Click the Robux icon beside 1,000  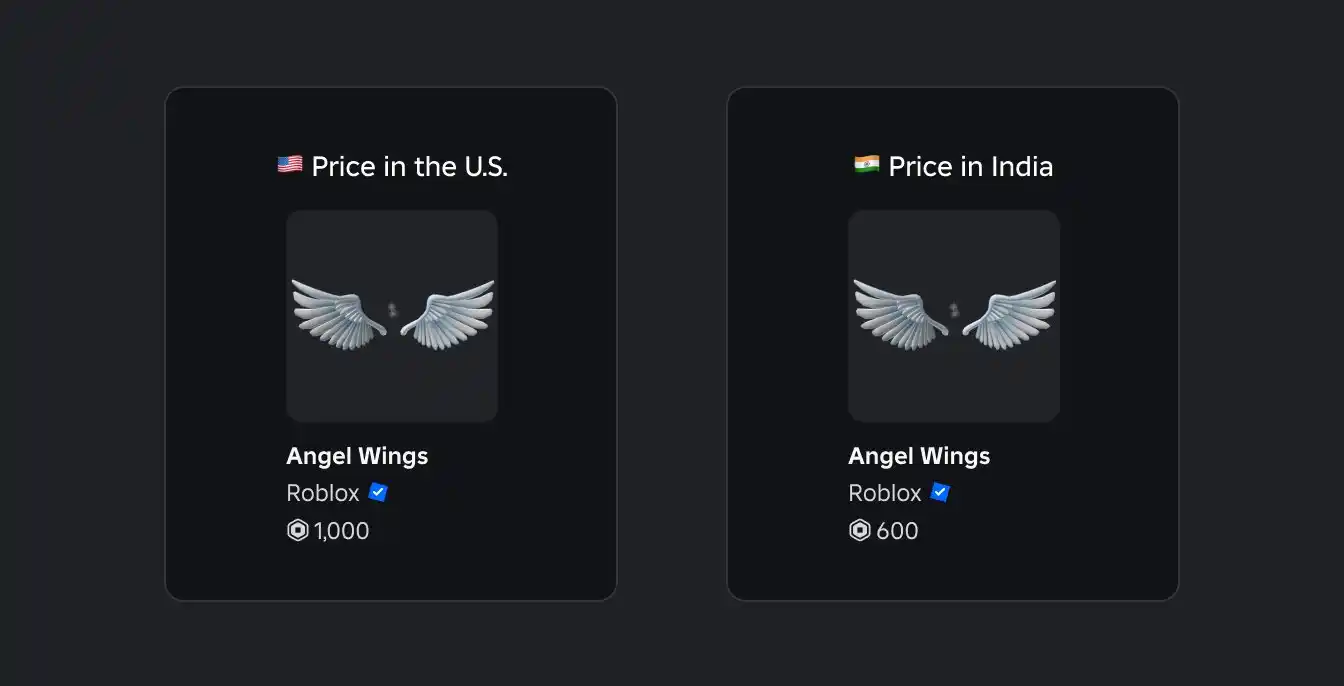coord(297,531)
